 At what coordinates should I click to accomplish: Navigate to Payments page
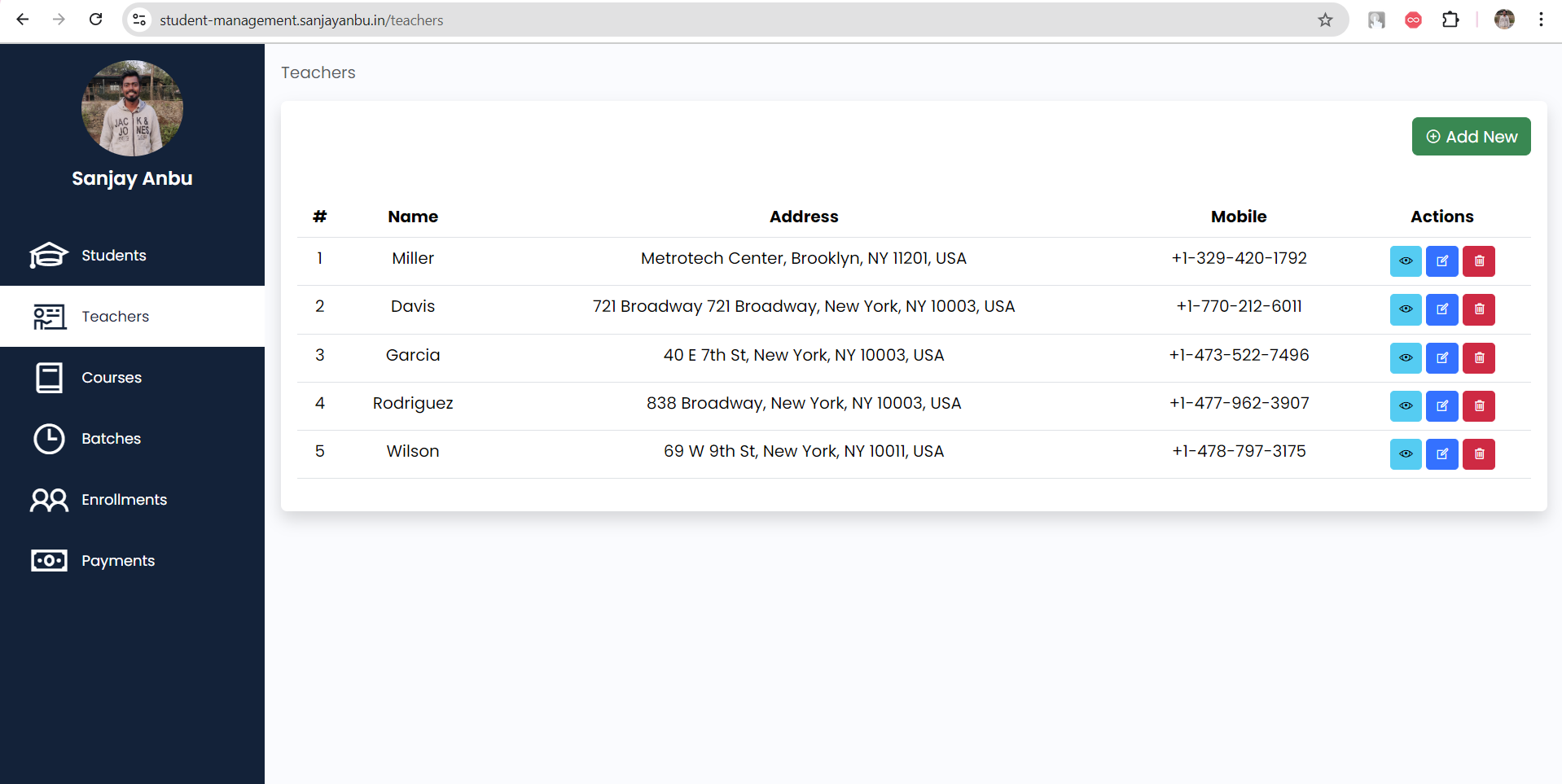pyautogui.click(x=118, y=561)
